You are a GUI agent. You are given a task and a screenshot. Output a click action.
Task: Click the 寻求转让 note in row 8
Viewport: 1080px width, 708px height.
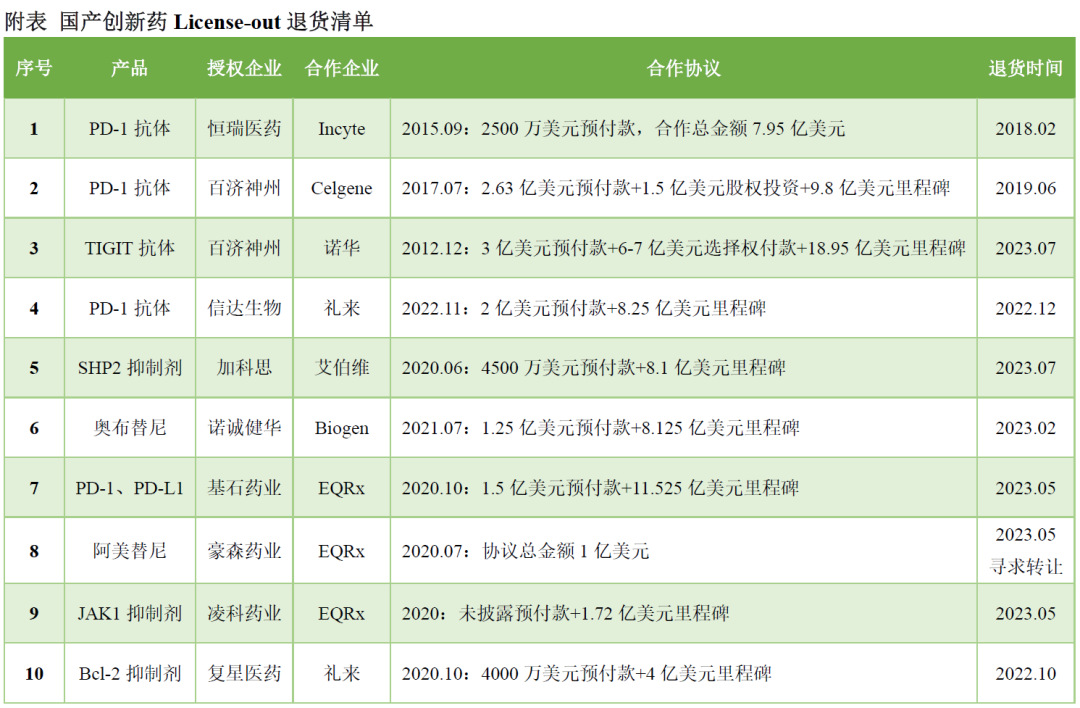click(1025, 567)
